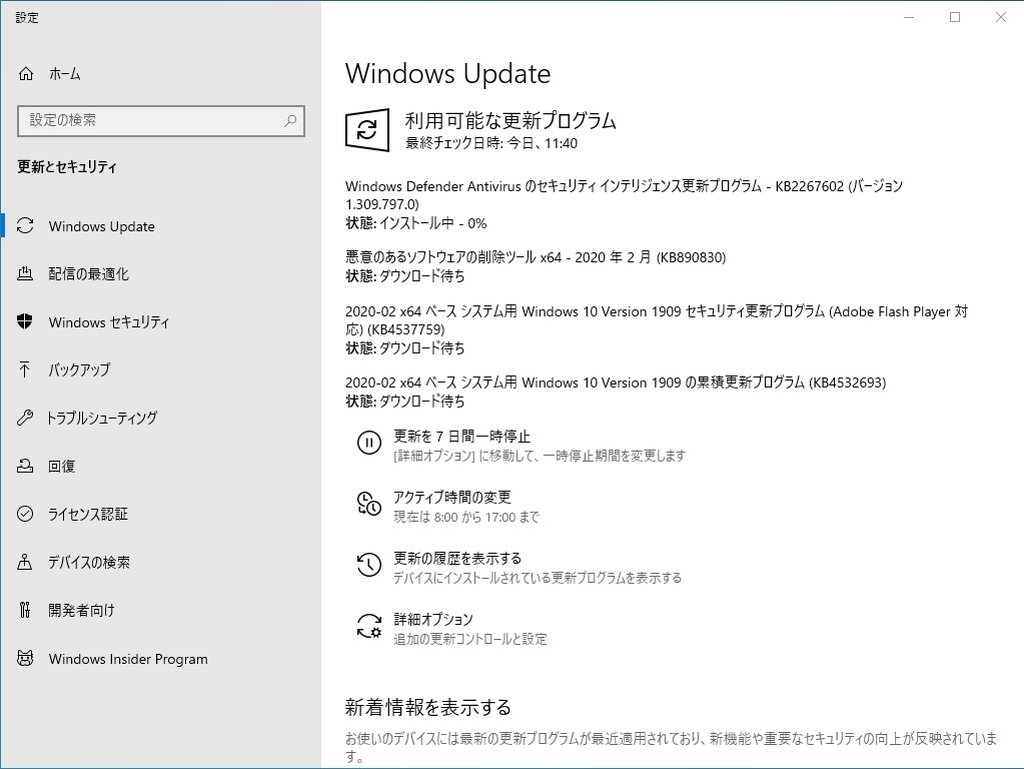Click the advanced options gear-sync icon
This screenshot has height=769, width=1024.
click(369, 625)
